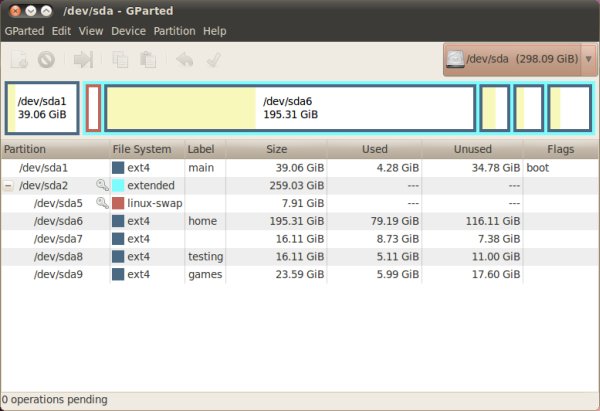The width and height of the screenshot is (600, 411).
Task: Click the Paste partition toolbar icon
Action: click(148, 60)
